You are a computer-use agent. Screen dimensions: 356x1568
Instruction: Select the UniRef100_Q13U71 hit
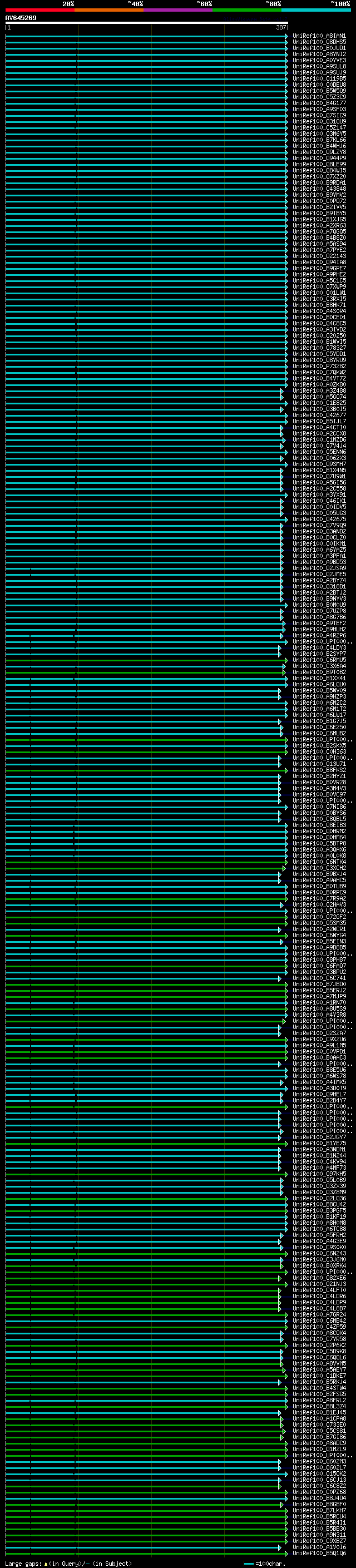pos(319,764)
